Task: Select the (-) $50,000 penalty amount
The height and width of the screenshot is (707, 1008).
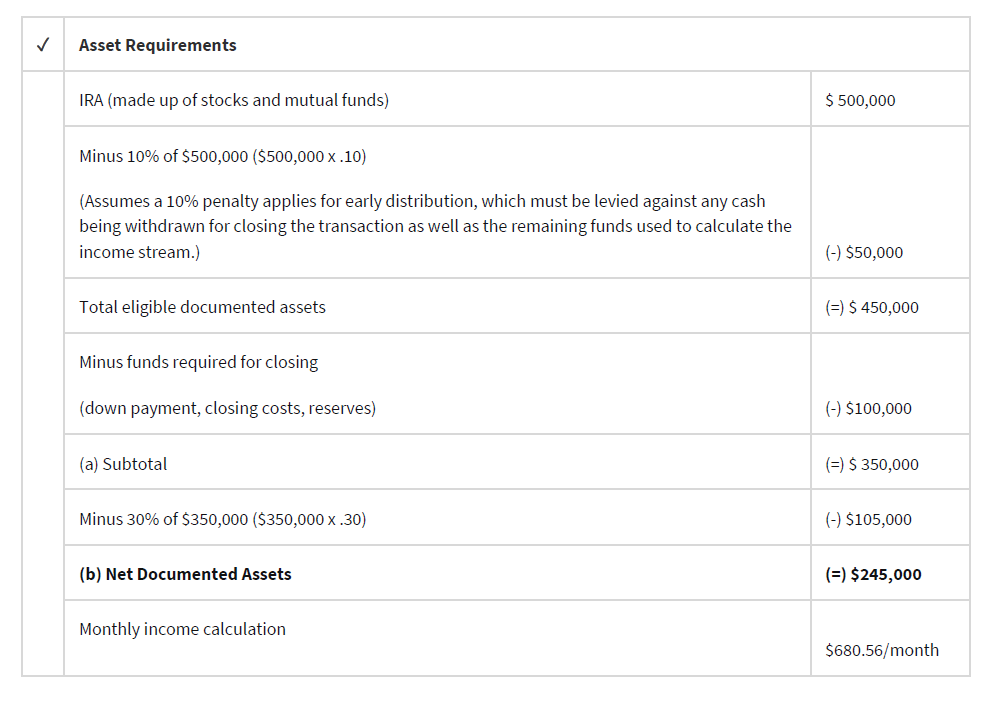Action: (864, 252)
